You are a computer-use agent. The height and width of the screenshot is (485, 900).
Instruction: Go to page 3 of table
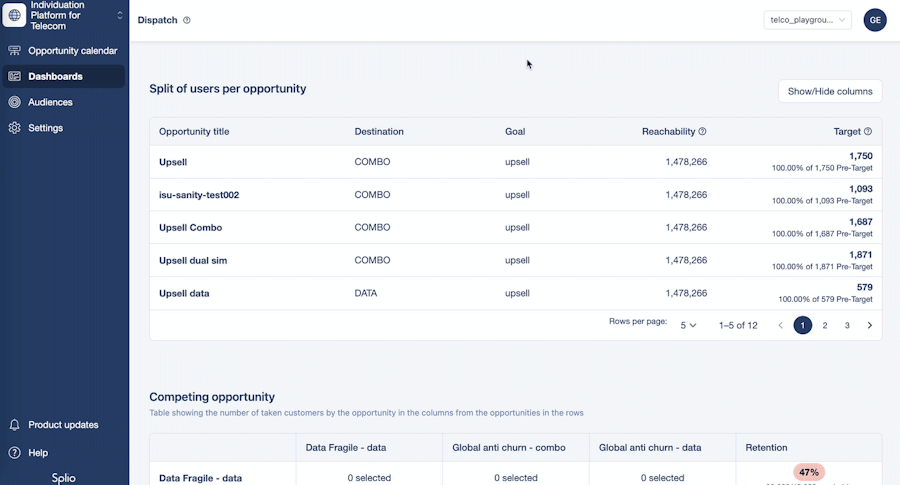847,325
